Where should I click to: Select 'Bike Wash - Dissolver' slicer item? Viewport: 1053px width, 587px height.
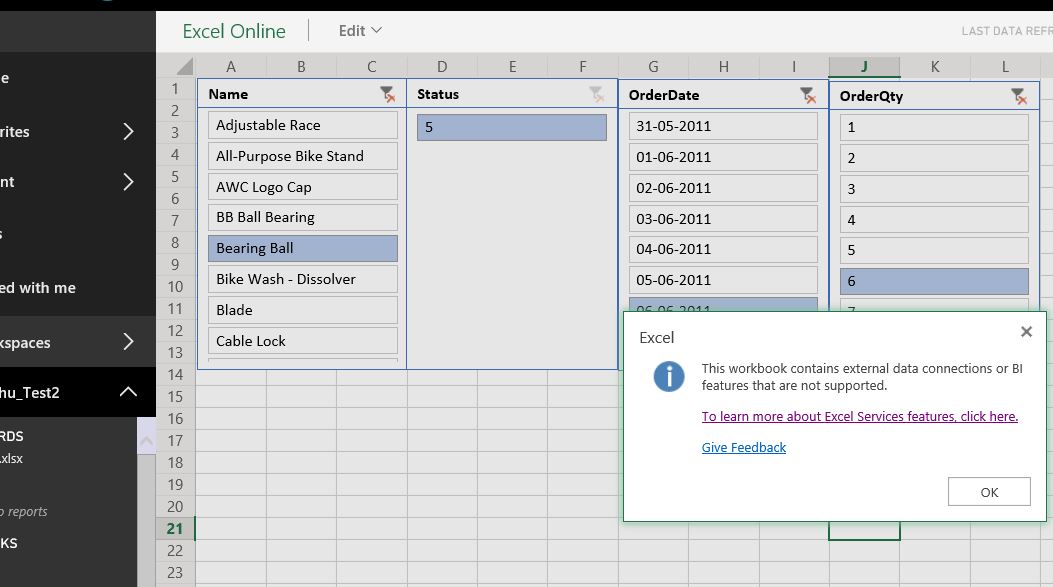(x=303, y=279)
